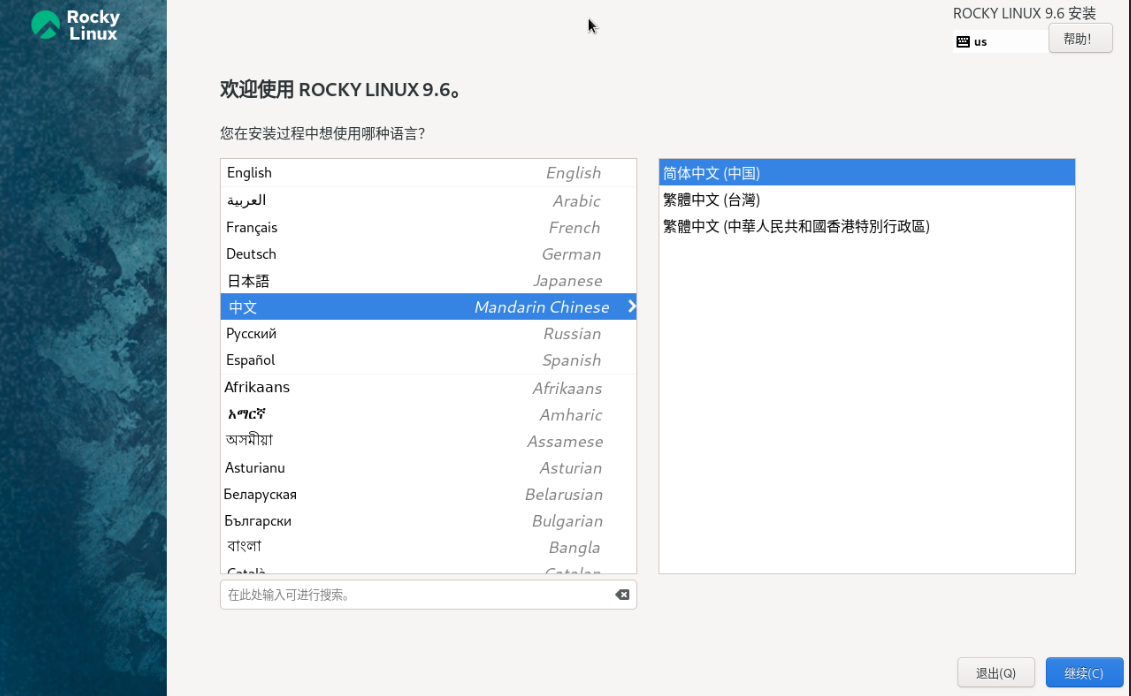Select Русский language entry

[x=428, y=334]
